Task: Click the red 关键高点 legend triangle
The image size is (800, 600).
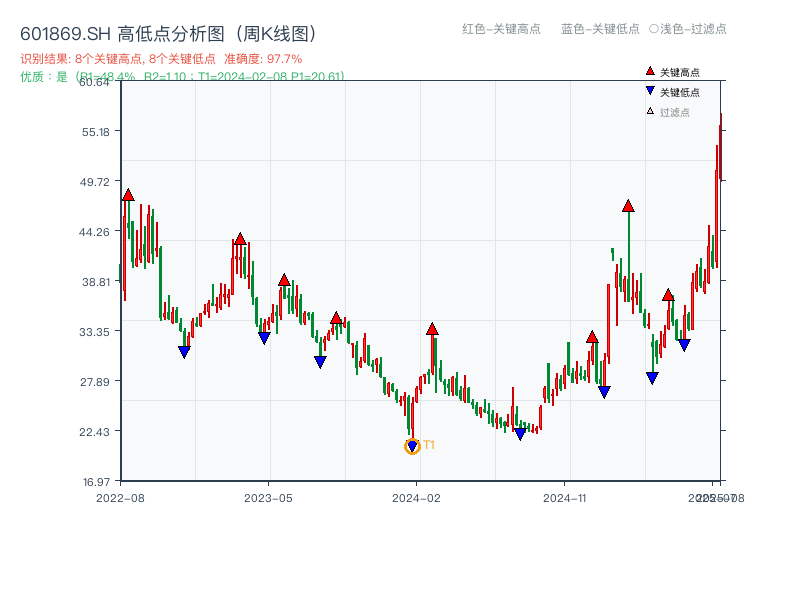Action: (650, 71)
